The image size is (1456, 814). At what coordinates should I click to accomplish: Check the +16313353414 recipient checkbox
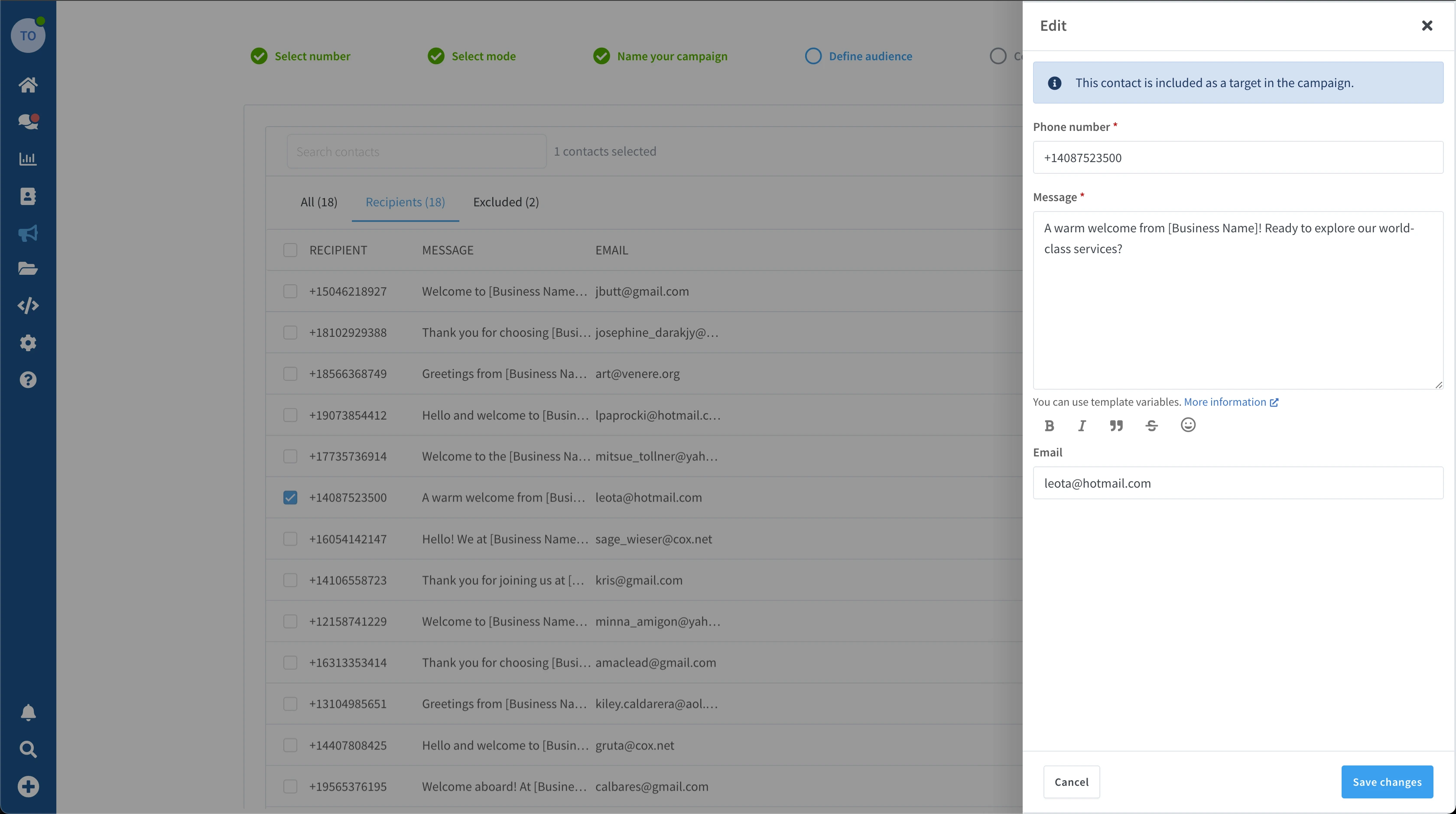coord(290,662)
